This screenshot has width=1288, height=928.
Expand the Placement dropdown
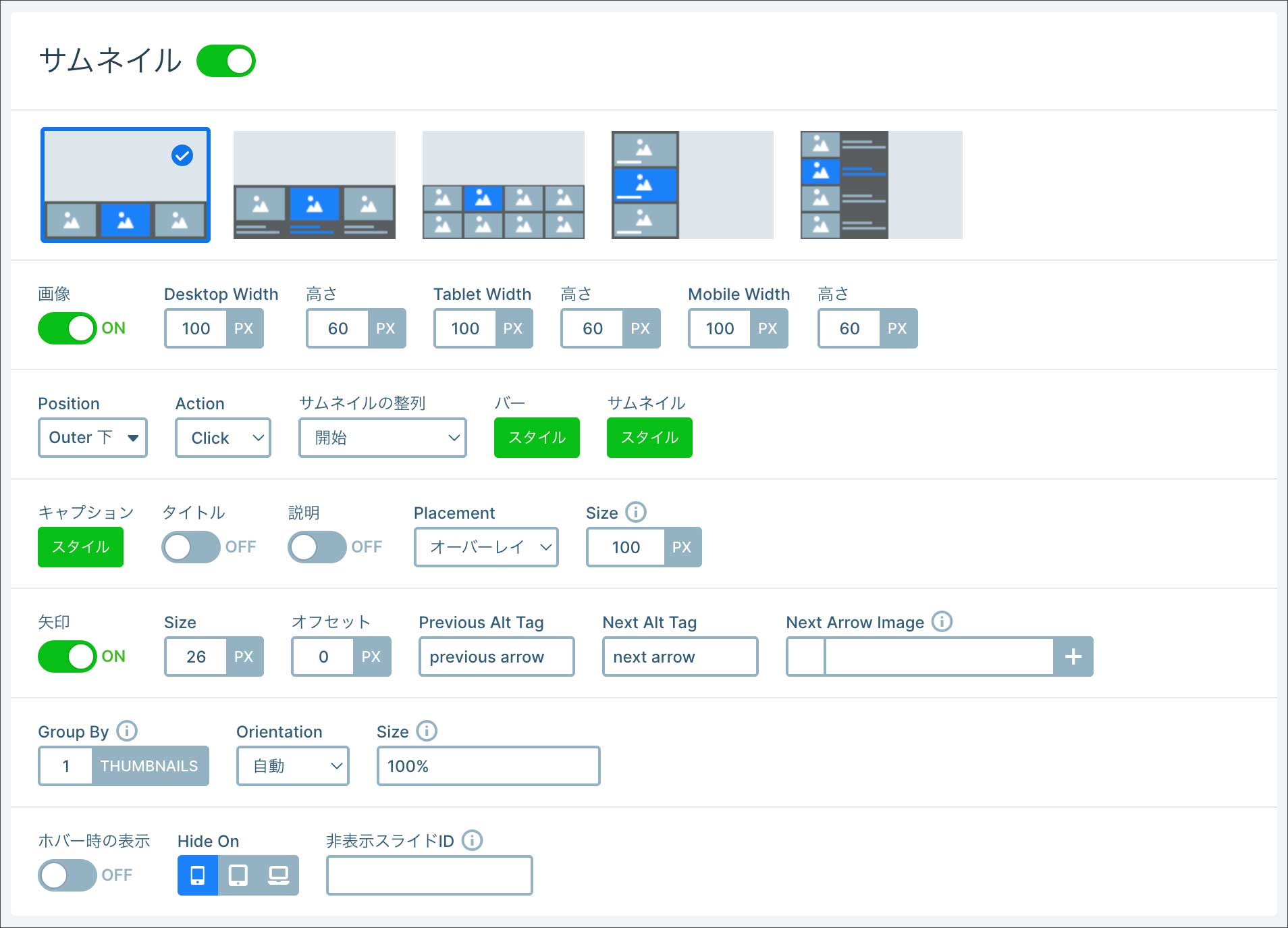pos(486,547)
